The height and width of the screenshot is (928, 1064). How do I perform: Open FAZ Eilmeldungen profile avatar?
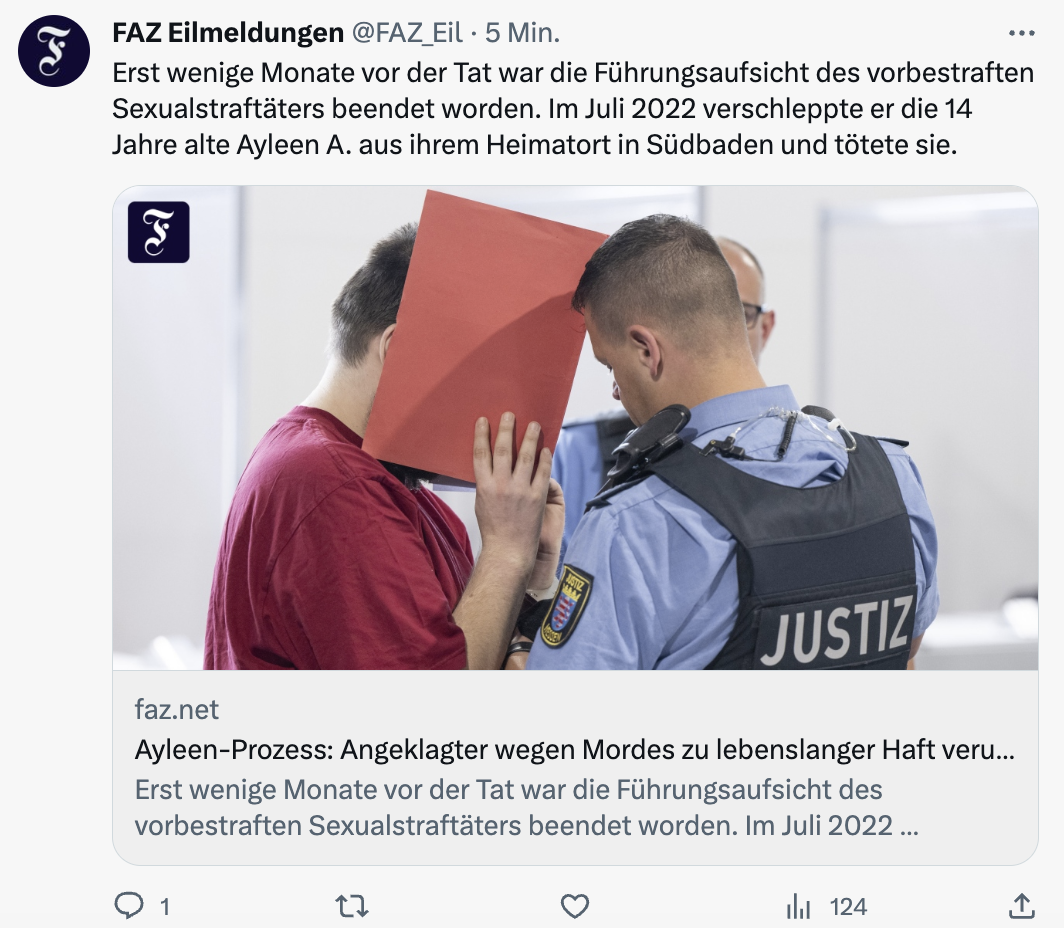coord(54,51)
